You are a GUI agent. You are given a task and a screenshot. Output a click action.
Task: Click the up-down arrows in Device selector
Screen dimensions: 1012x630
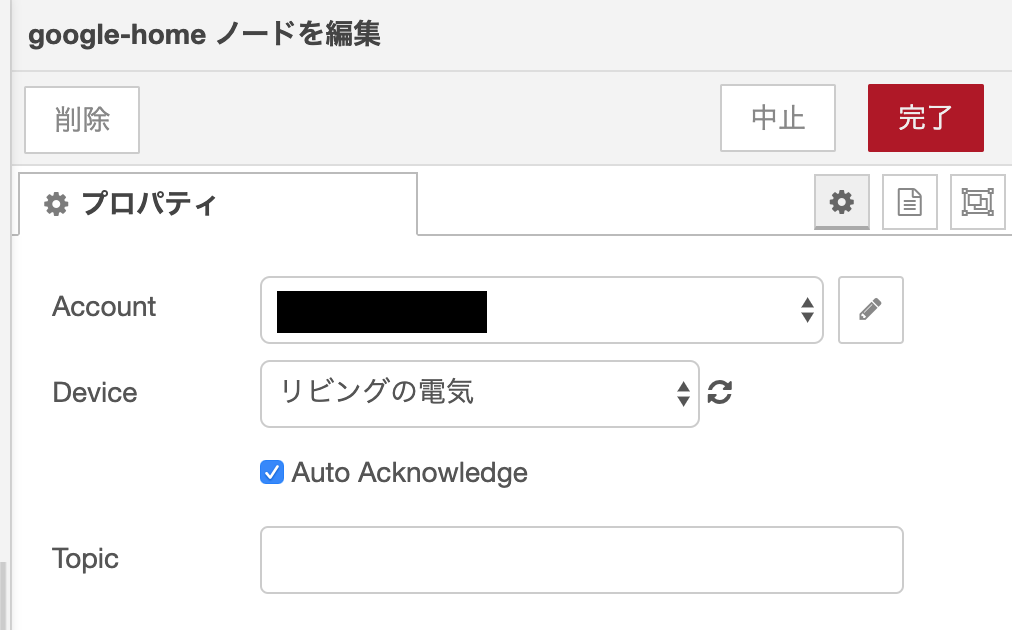pos(683,394)
